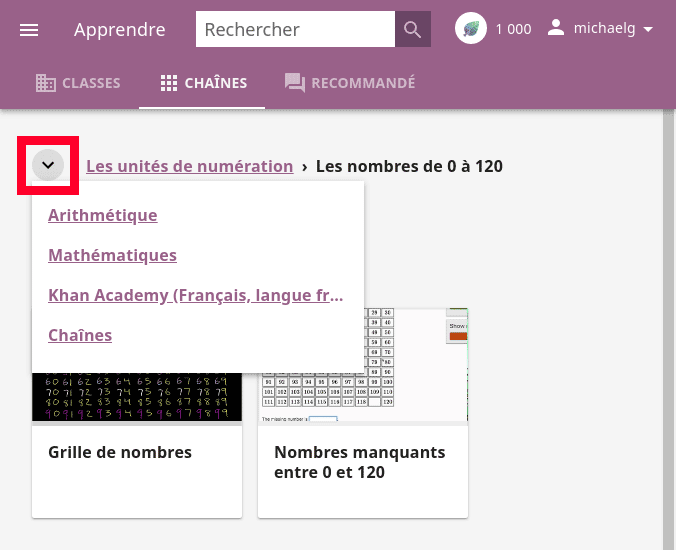This screenshot has height=550, width=676.
Task: Open Nombres manquants entre 0 et 120
Action: coord(363,413)
